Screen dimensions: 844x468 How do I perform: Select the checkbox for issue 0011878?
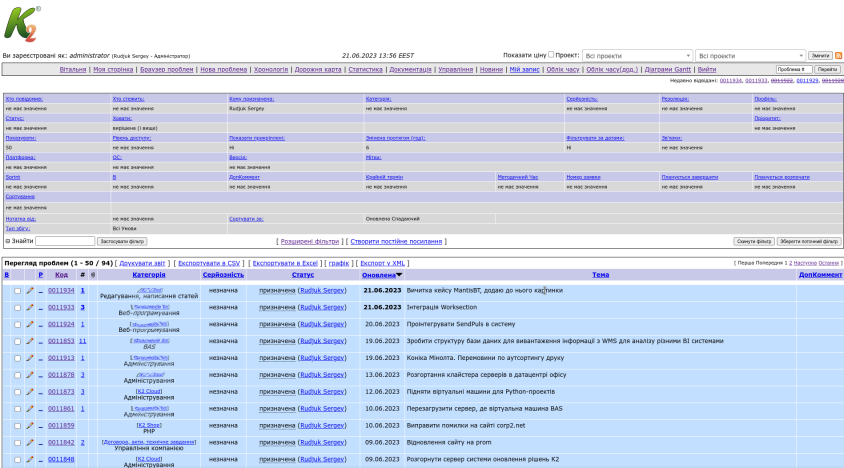coord(17,375)
